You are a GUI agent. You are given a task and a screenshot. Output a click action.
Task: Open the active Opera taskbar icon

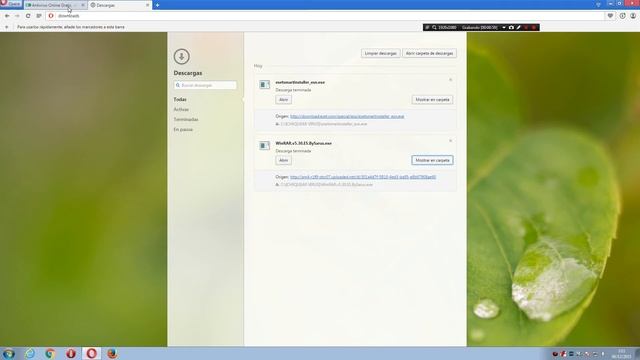point(91,353)
